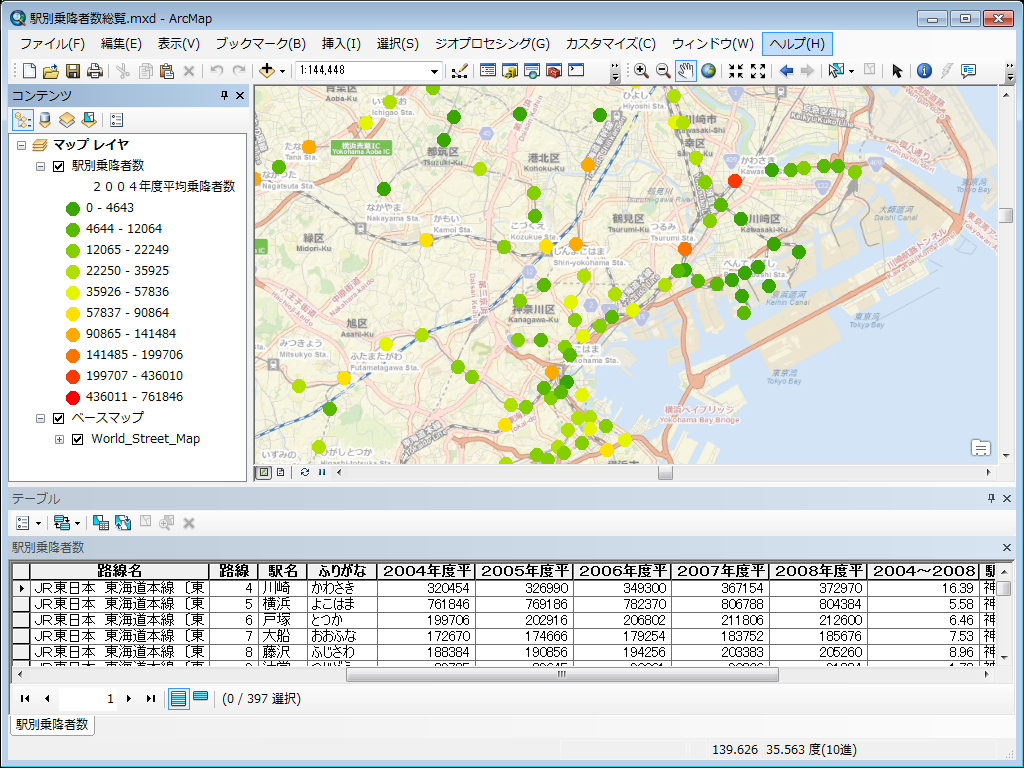Screen dimensions: 1024x768
Task: Click the current record number field
Action: 87,699
